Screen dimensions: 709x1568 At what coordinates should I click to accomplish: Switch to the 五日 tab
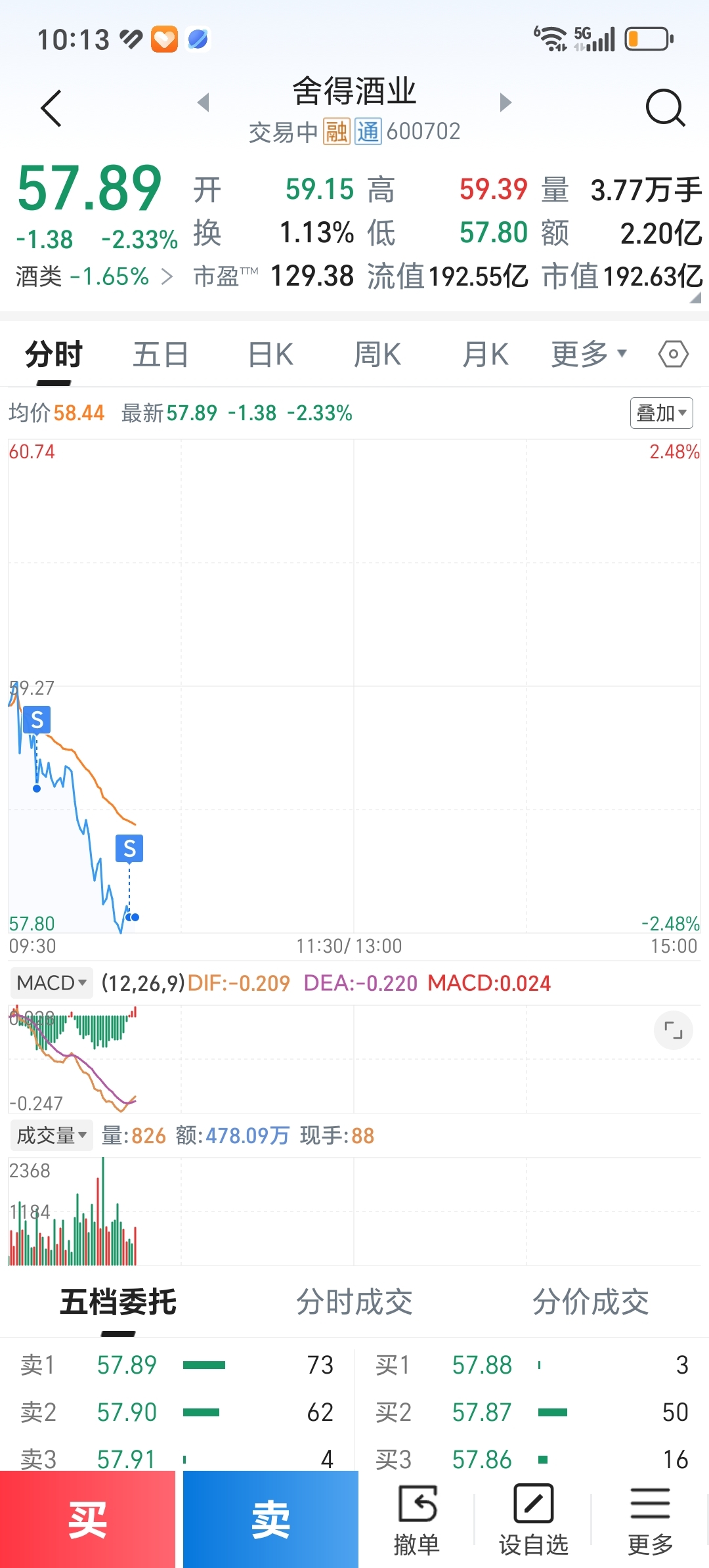(x=161, y=355)
